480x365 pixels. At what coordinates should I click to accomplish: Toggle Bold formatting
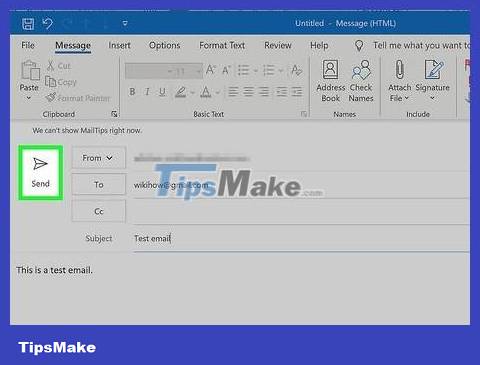(x=132, y=91)
